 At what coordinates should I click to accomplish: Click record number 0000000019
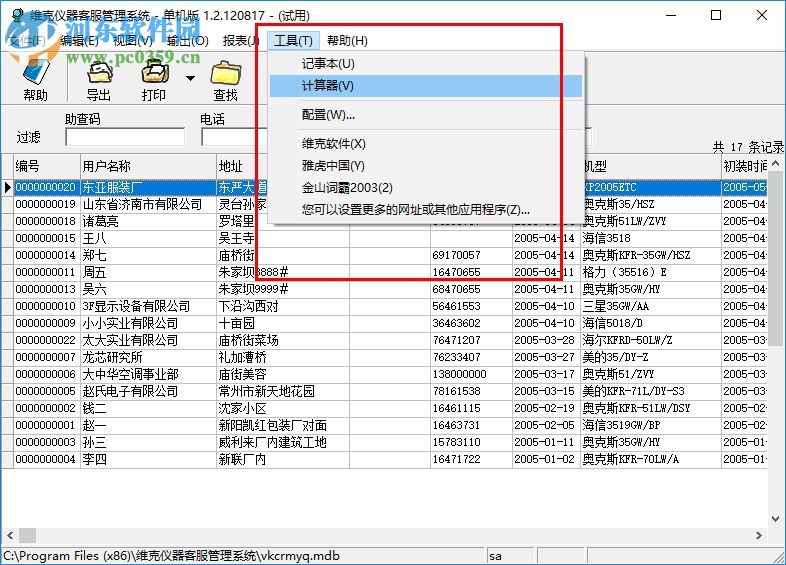point(47,205)
